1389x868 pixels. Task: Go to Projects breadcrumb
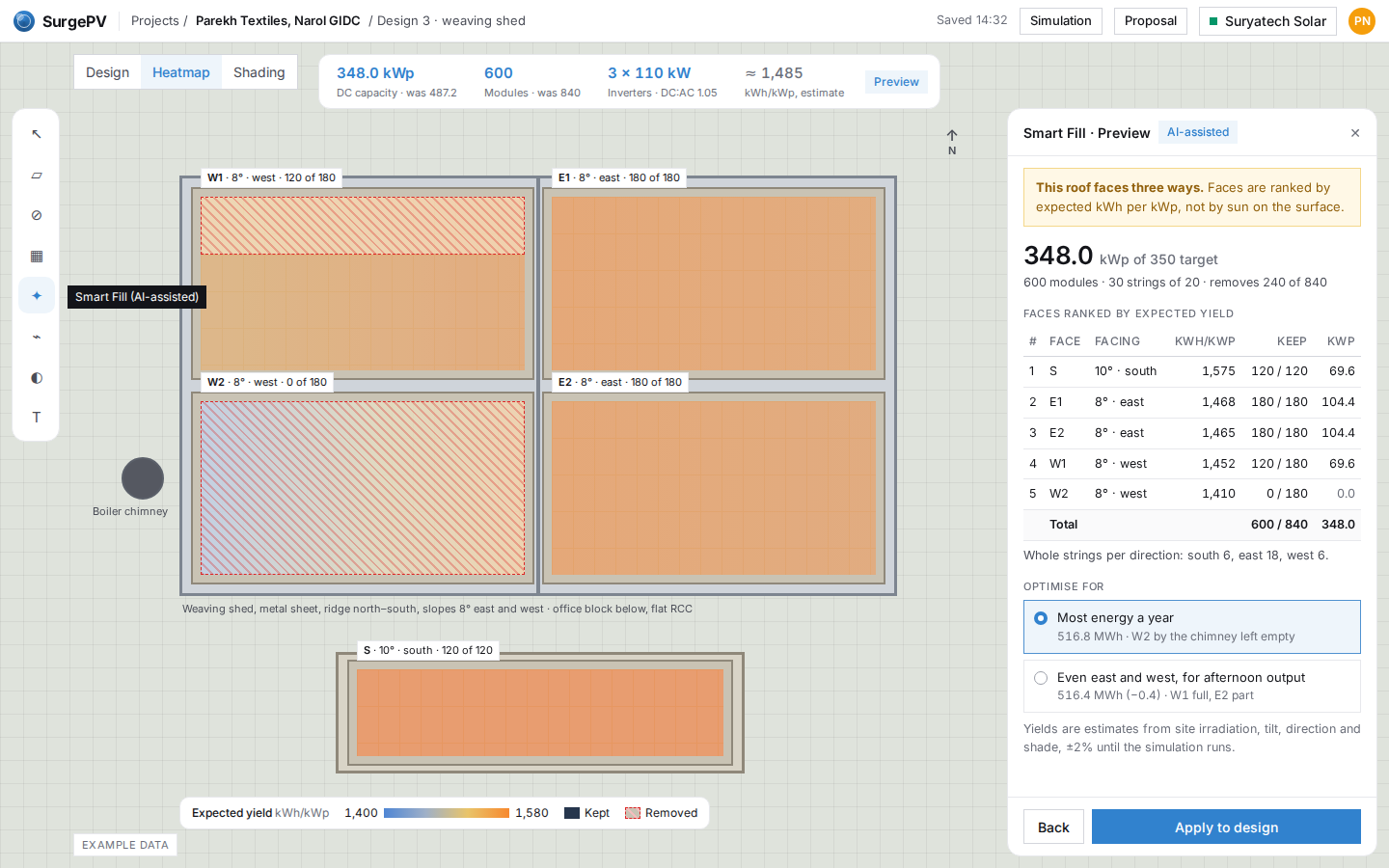click(154, 20)
